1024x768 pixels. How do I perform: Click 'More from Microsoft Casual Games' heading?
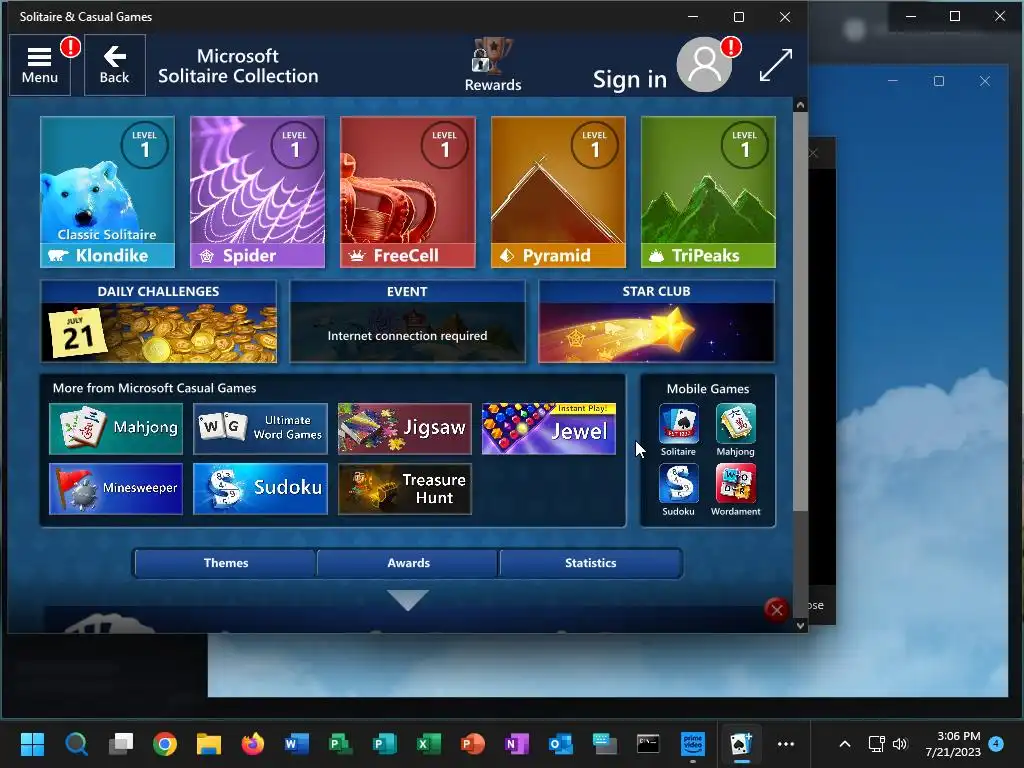[154, 388]
